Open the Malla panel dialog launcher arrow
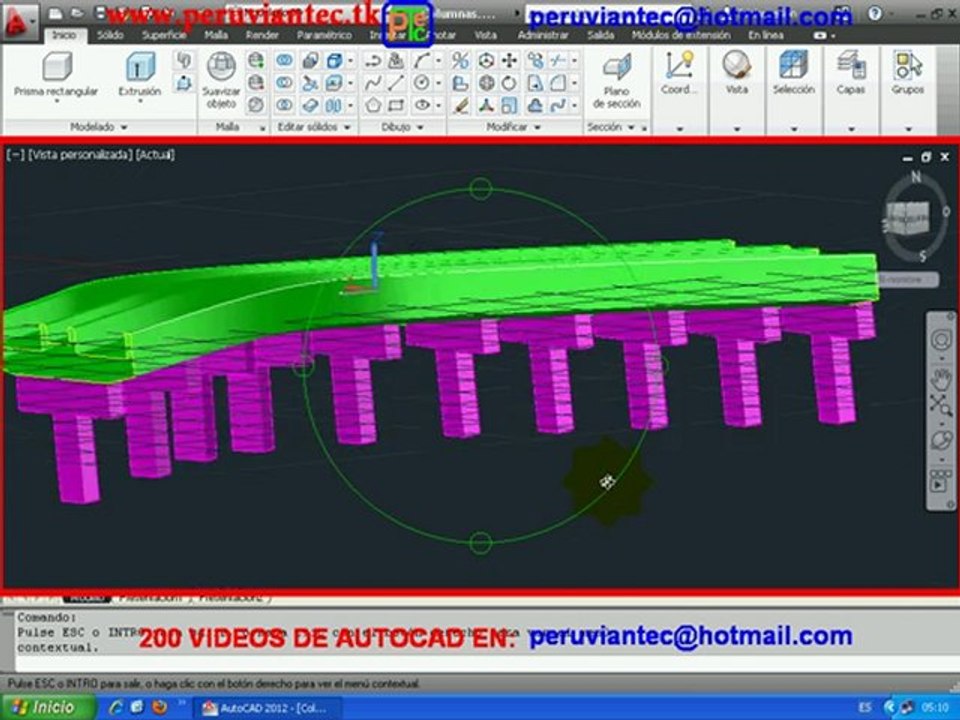This screenshot has width=960, height=720. pos(263,129)
